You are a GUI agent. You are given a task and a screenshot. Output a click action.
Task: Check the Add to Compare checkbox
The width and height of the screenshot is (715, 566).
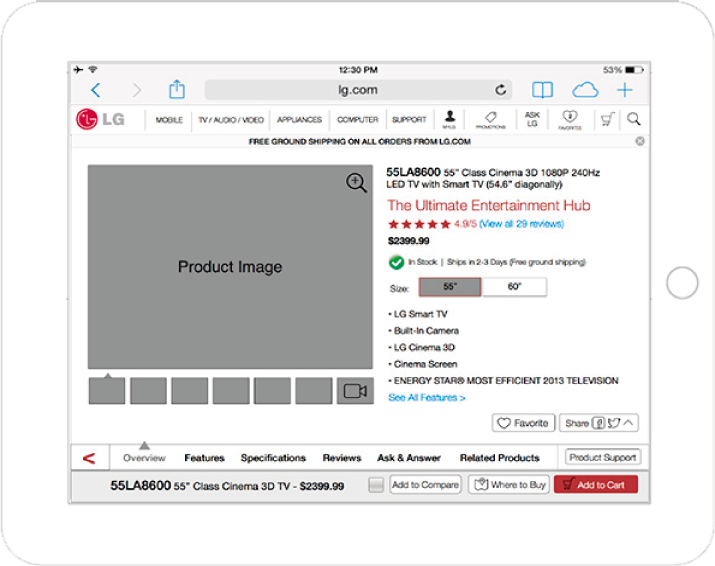[x=376, y=485]
